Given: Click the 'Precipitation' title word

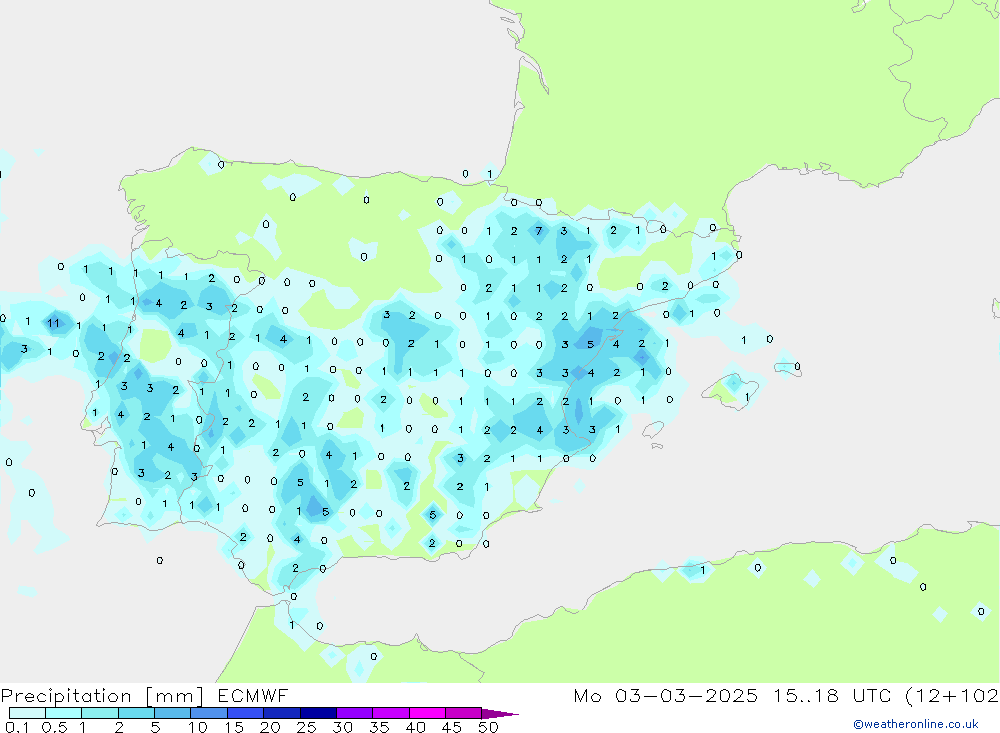Looking at the screenshot, I should (x=66, y=696).
